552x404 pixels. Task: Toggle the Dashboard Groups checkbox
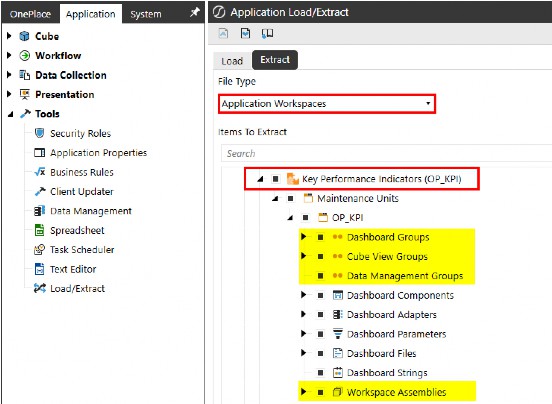[x=320, y=237]
